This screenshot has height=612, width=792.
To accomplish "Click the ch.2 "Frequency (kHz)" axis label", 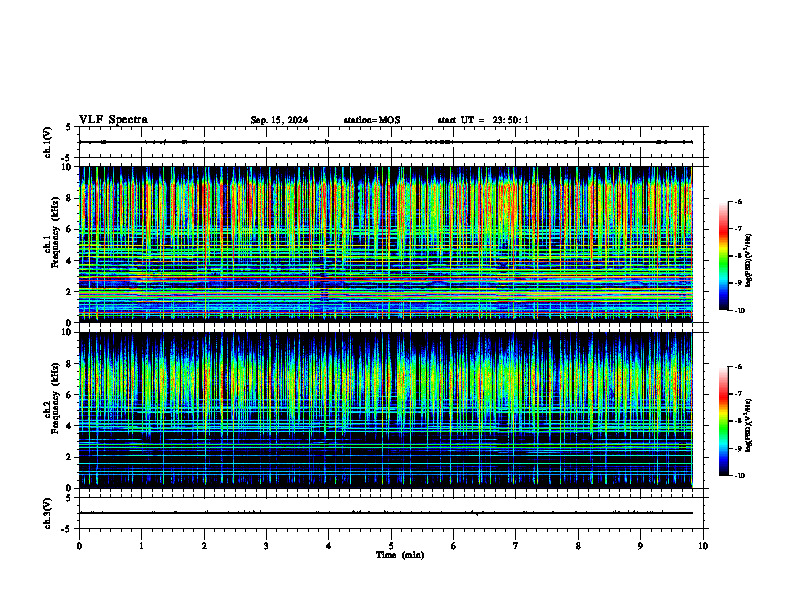I will click(55, 398).
